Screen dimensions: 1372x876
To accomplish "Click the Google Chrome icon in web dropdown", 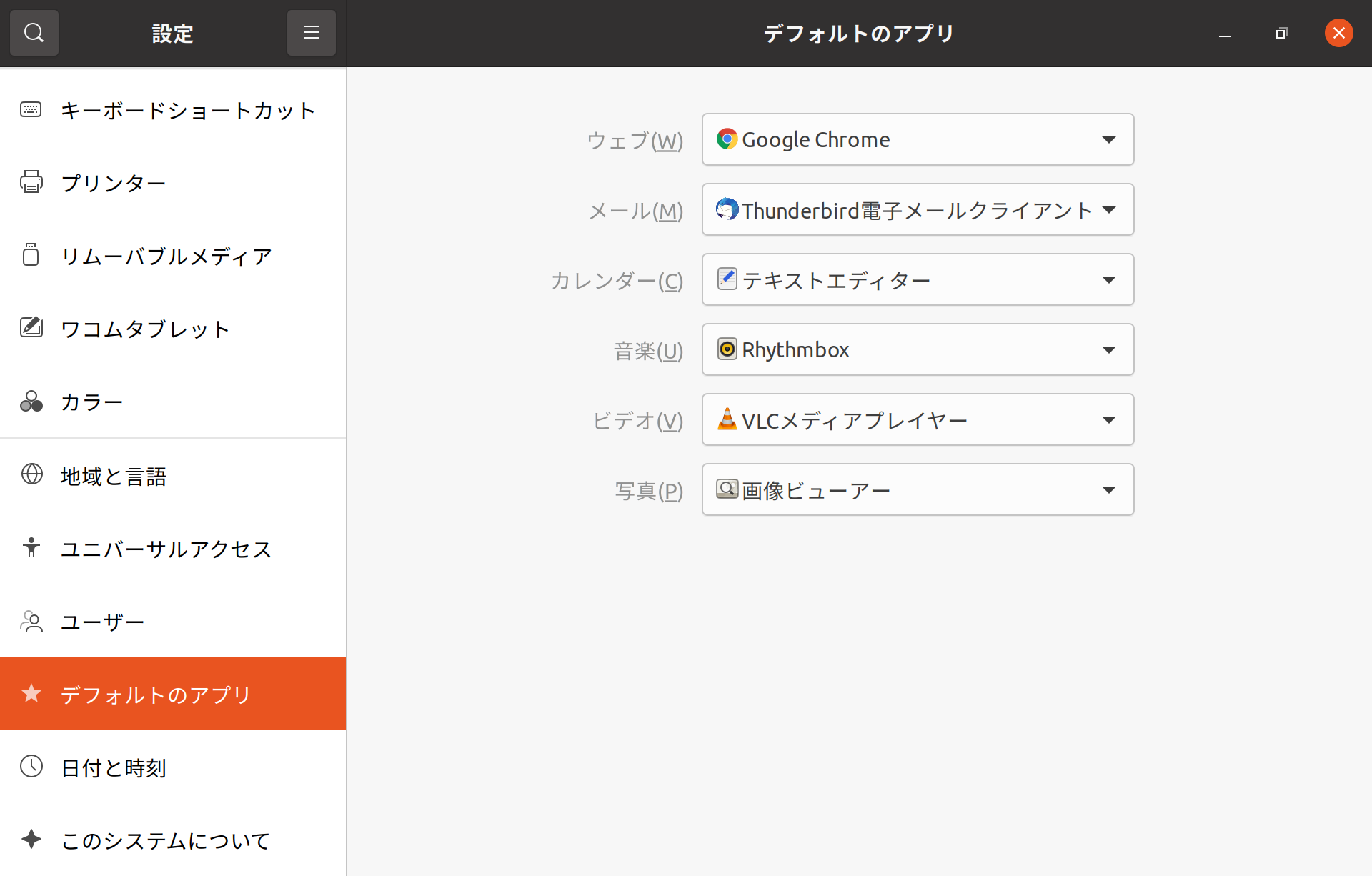I will pos(727,139).
